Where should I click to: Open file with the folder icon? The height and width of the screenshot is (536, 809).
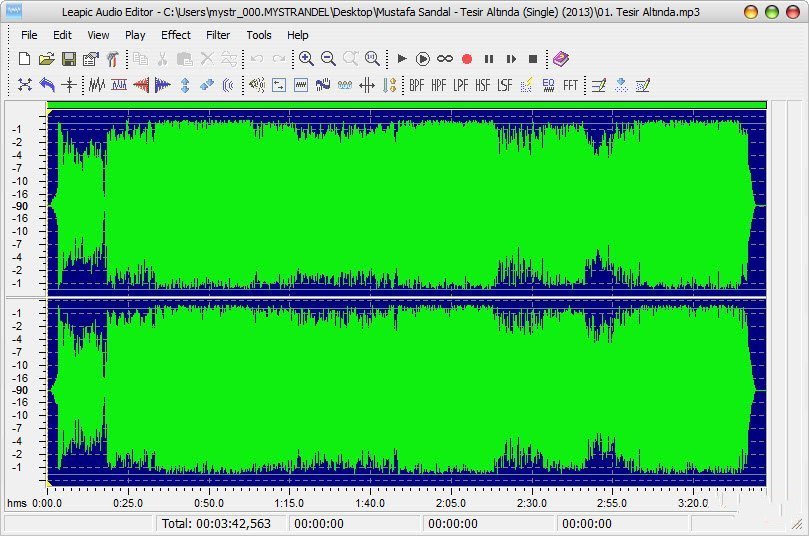click(46, 59)
